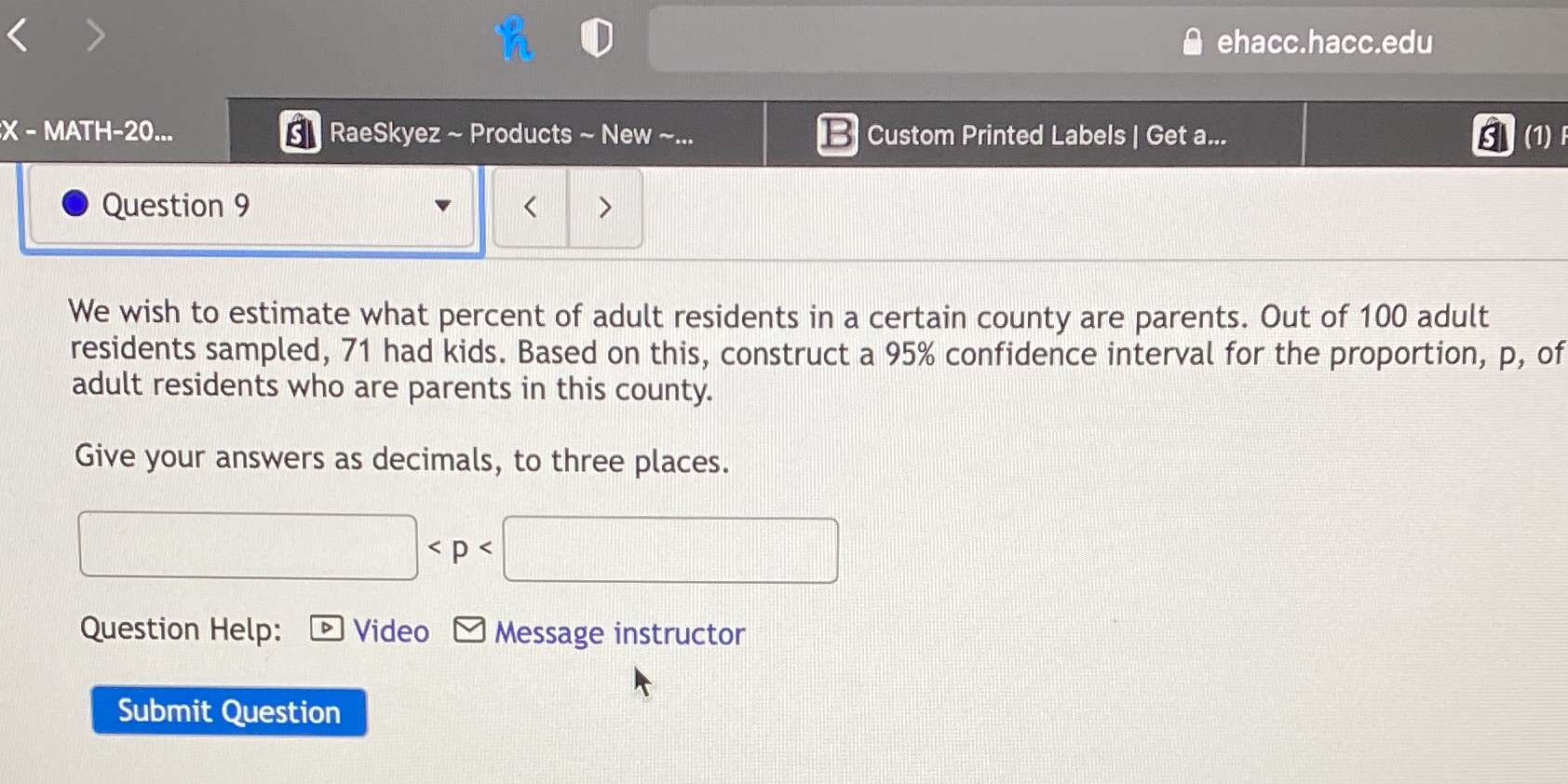Image resolution: width=1568 pixels, height=784 pixels.
Task: Click the Video help link
Action: pos(390,630)
